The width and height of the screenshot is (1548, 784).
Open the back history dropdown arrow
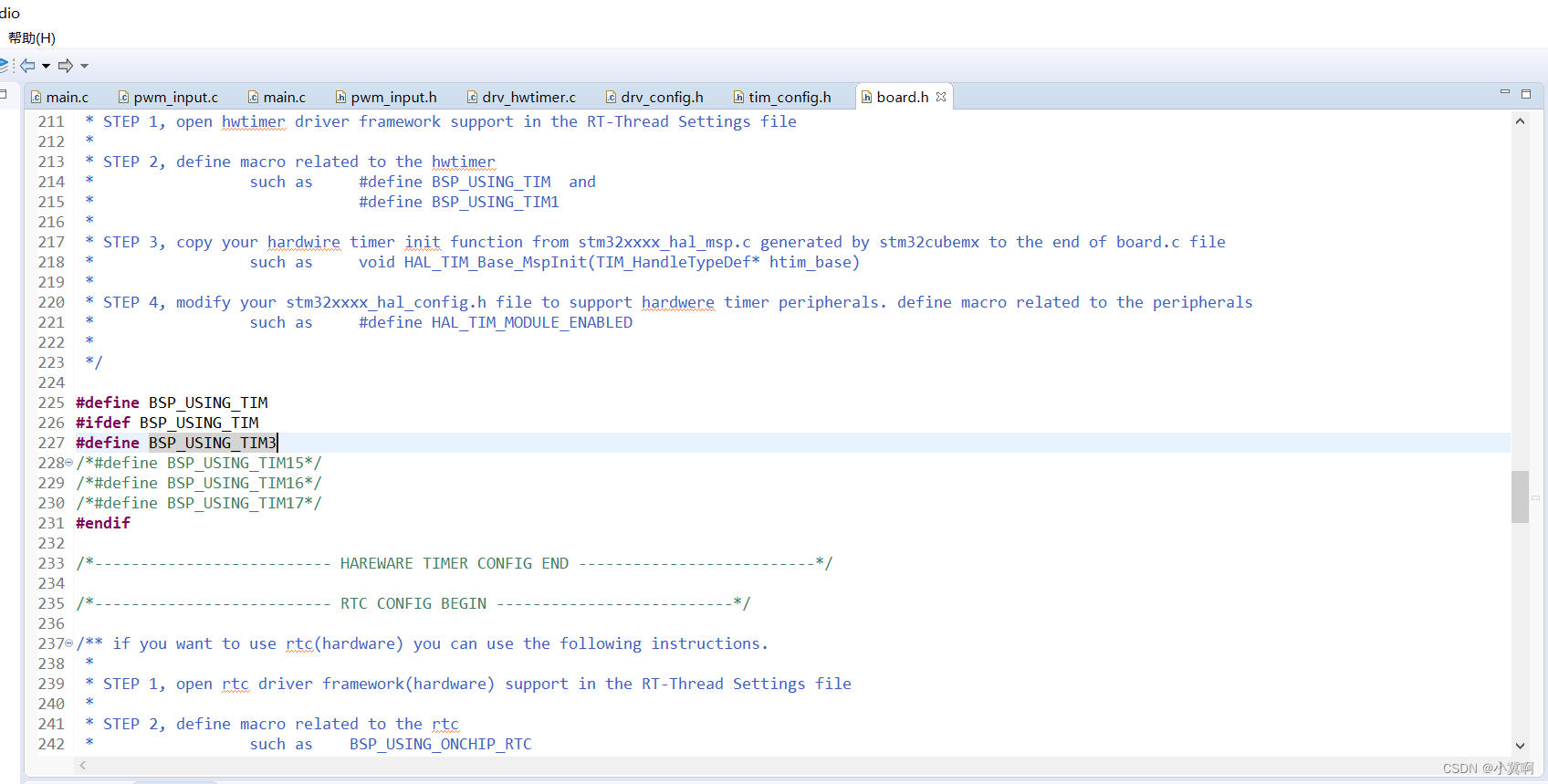click(x=46, y=67)
